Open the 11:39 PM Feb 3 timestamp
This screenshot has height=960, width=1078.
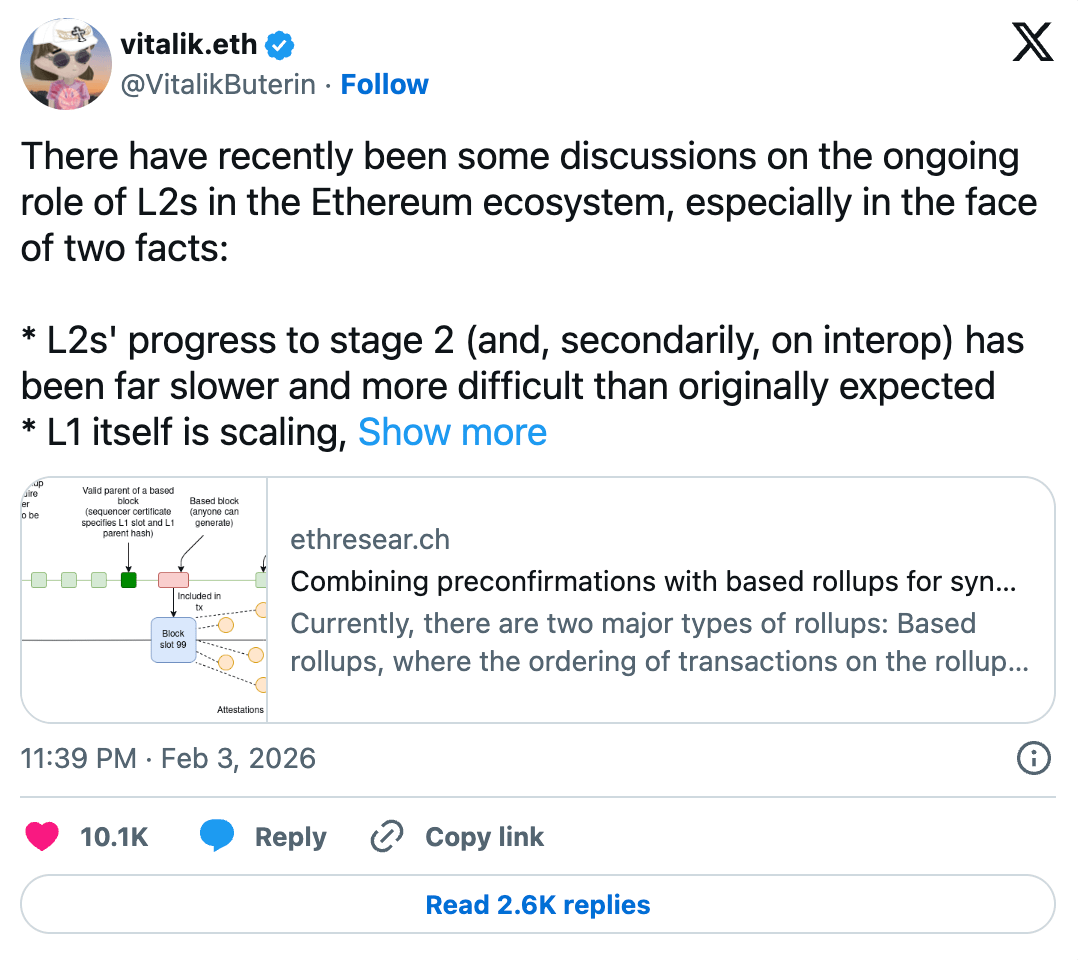pyautogui.click(x=168, y=758)
